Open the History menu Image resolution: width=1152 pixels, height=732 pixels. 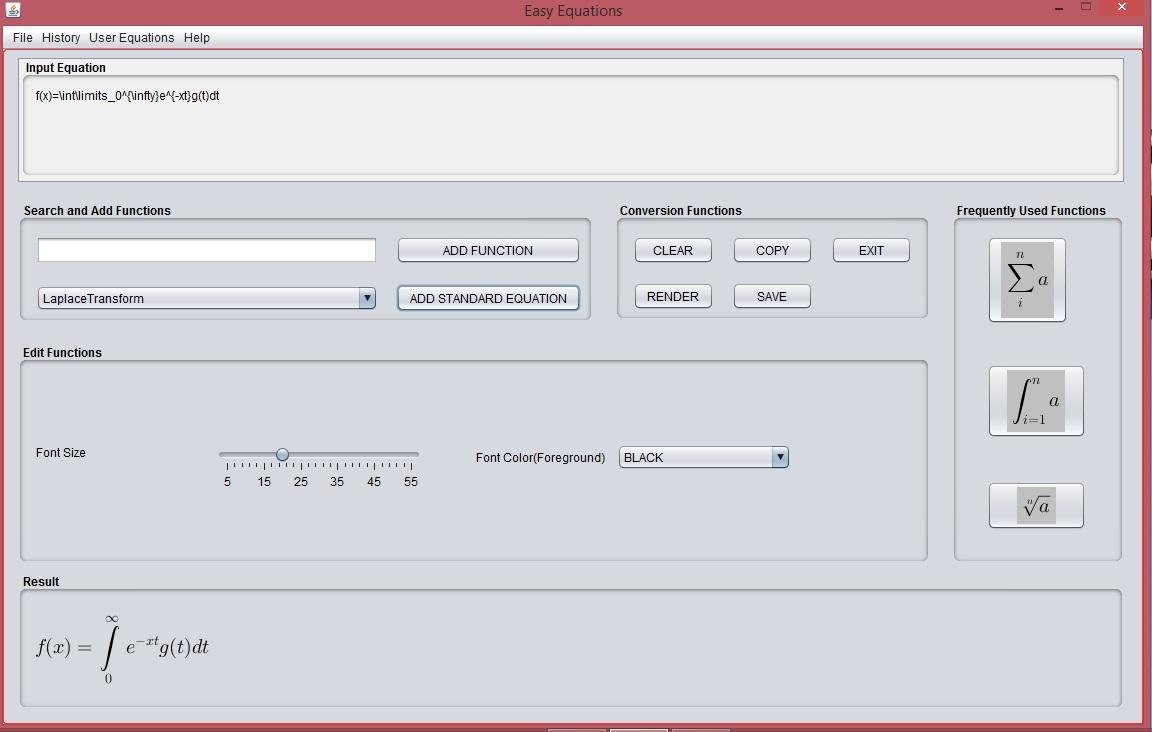click(60, 37)
